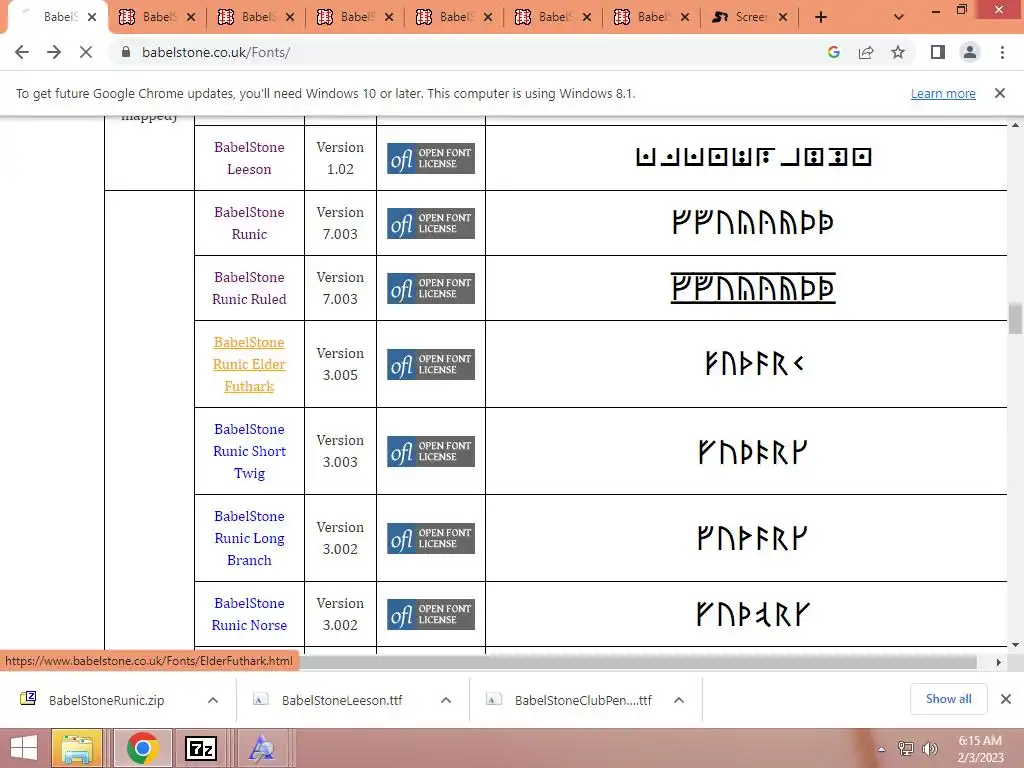Go back to the previous page
Screen dimensions: 1024x768
tap(22, 52)
